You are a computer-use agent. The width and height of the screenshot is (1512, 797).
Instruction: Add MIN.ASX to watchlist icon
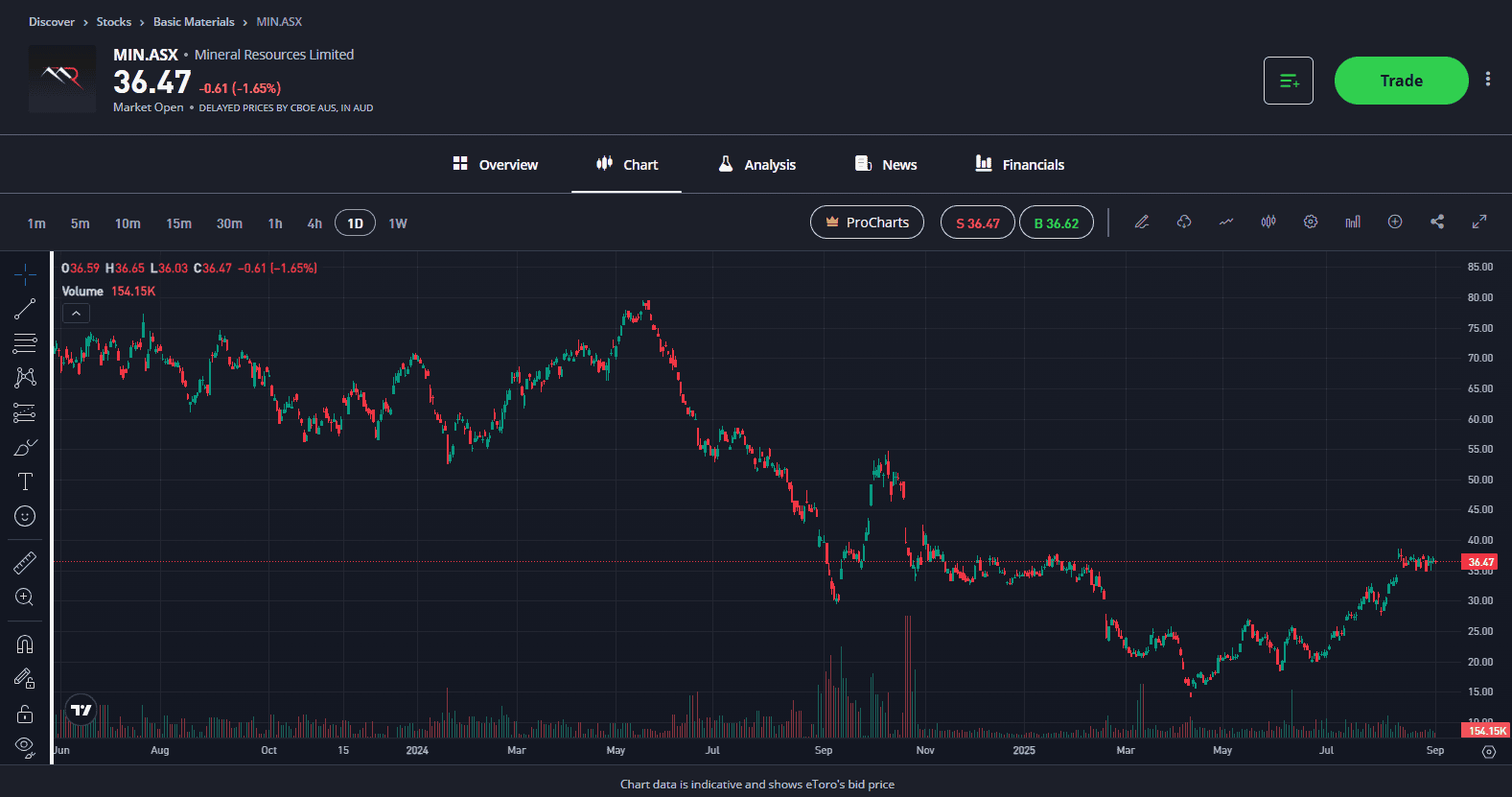pyautogui.click(x=1289, y=81)
